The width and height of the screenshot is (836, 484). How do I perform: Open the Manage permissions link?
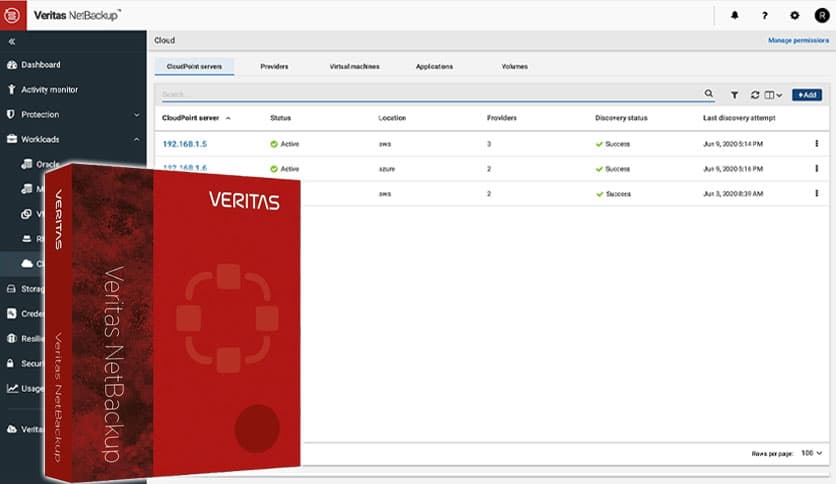[798, 41]
